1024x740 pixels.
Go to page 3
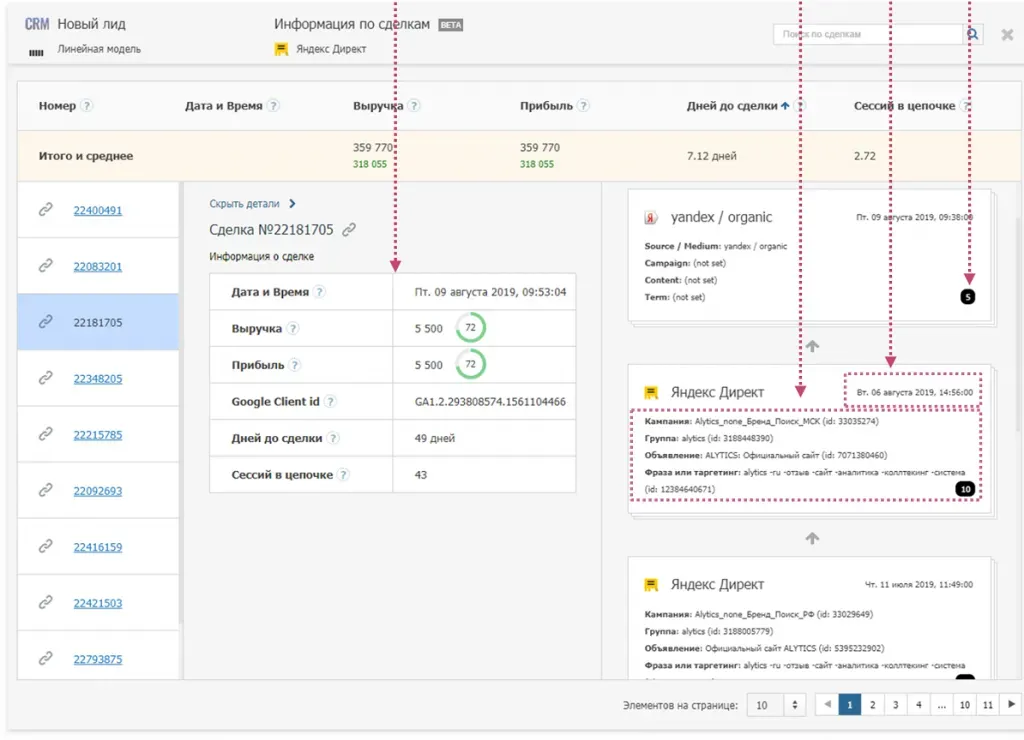click(x=895, y=705)
